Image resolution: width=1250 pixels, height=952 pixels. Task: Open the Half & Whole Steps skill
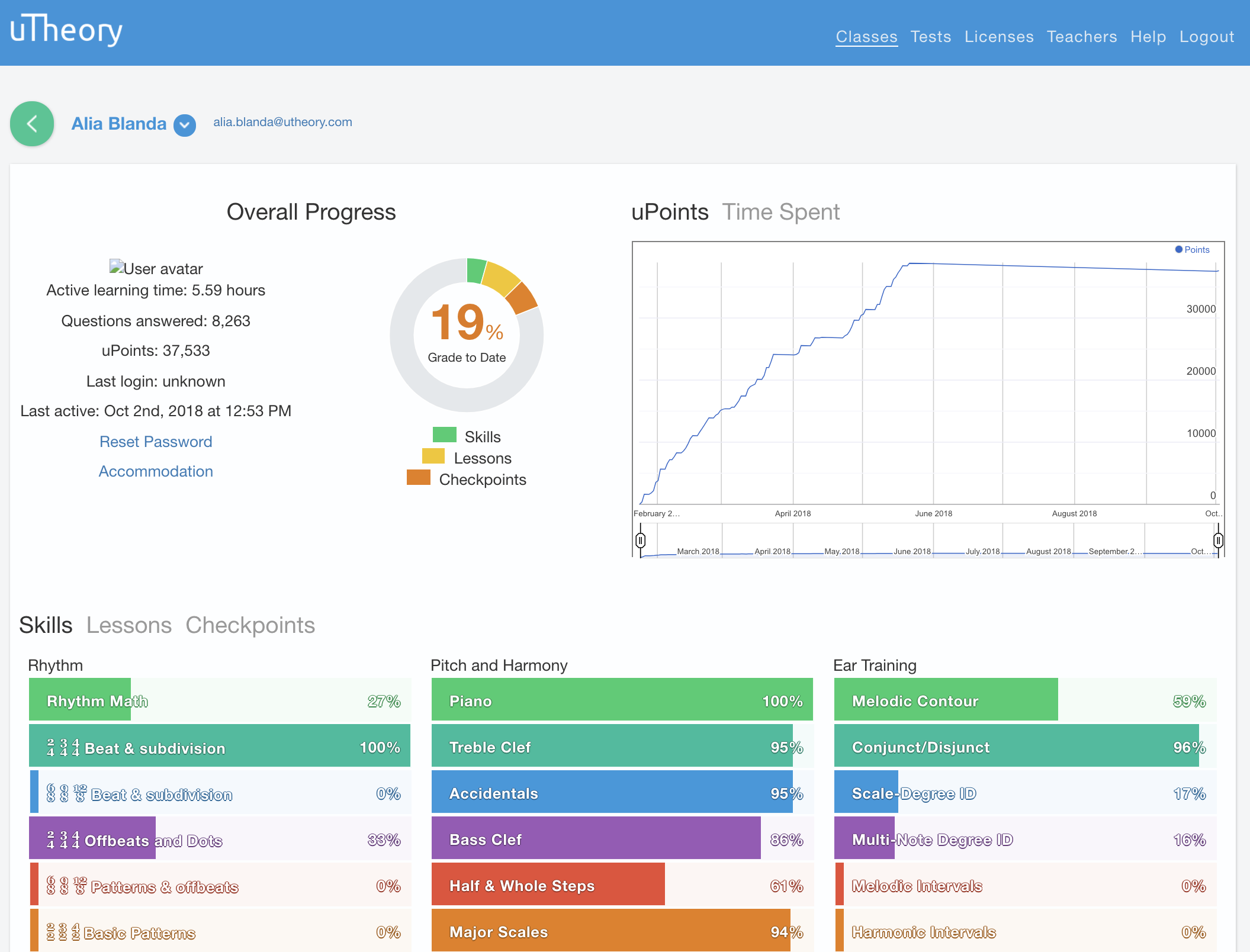click(x=622, y=885)
